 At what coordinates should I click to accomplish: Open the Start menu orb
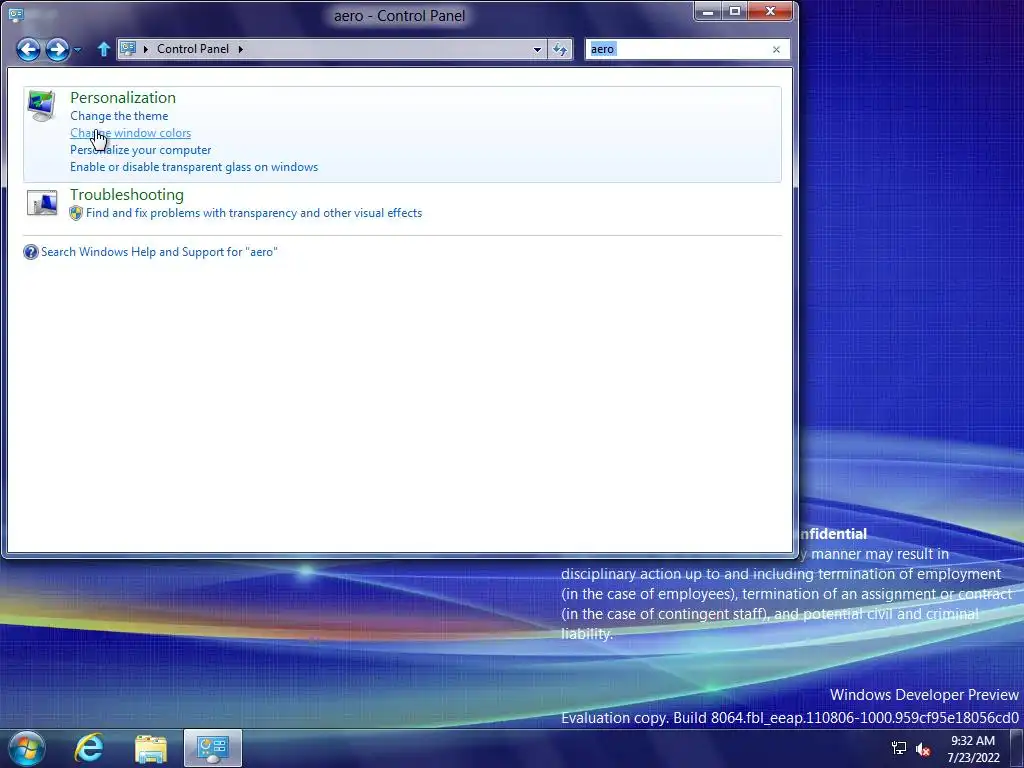coord(27,748)
